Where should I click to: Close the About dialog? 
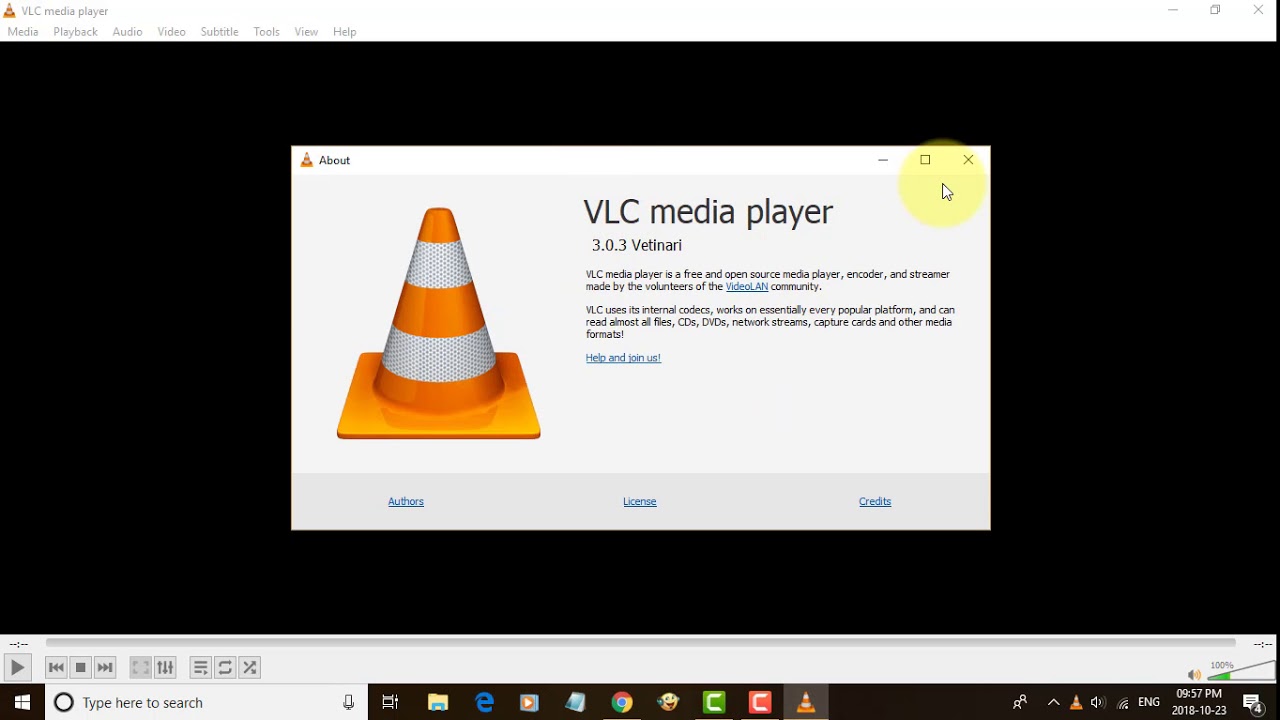(x=968, y=160)
